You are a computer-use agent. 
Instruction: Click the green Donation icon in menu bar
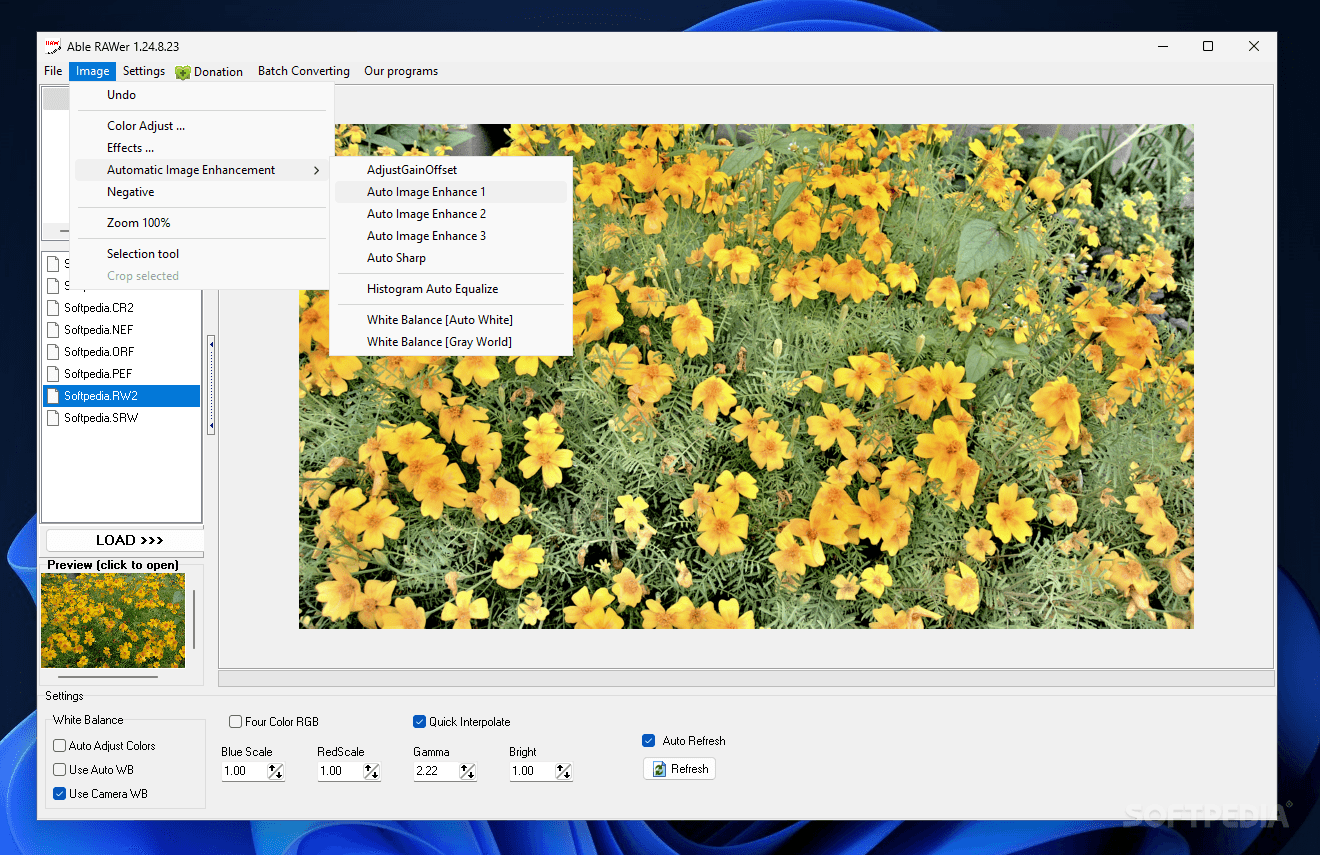coord(183,72)
